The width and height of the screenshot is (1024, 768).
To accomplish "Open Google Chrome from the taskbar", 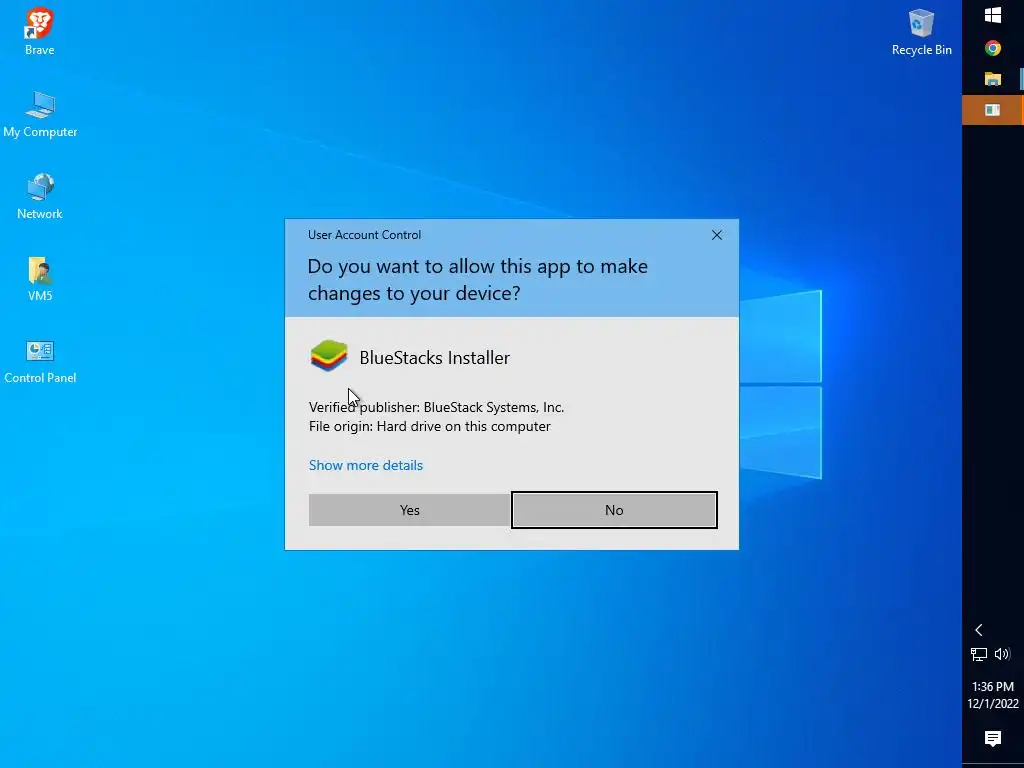I will pyautogui.click(x=993, y=48).
